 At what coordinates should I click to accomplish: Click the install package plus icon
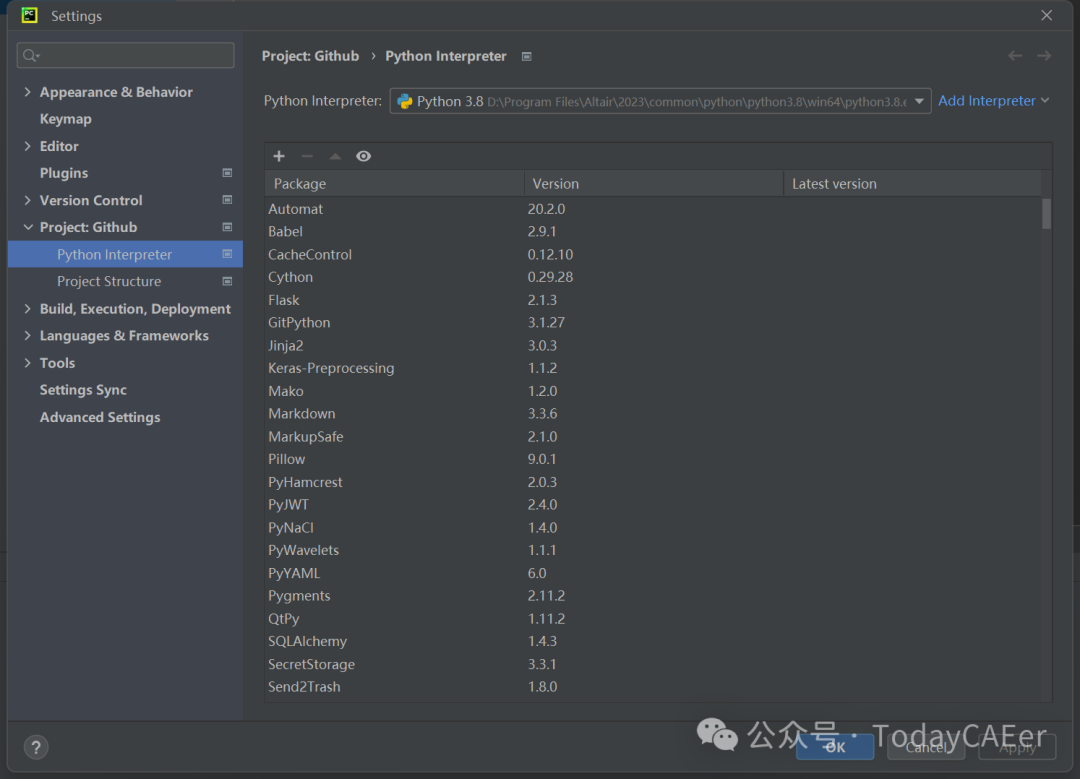(279, 156)
